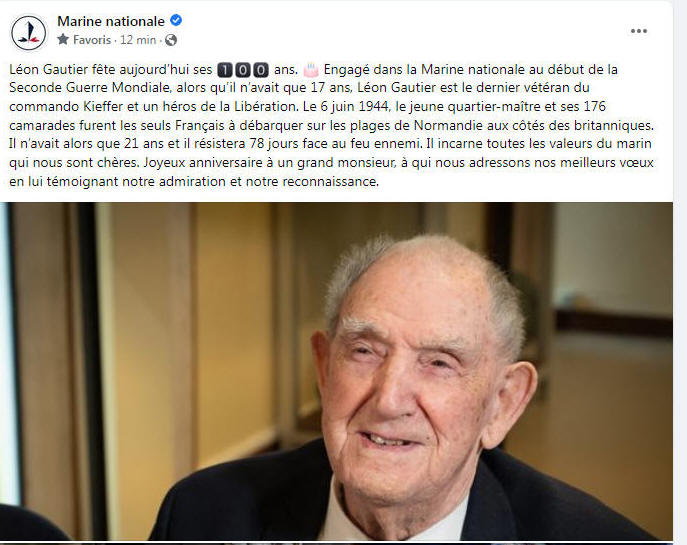Click the phrase Seconde Guerre Mondiale
687x545 pixels.
[x=89, y=88]
